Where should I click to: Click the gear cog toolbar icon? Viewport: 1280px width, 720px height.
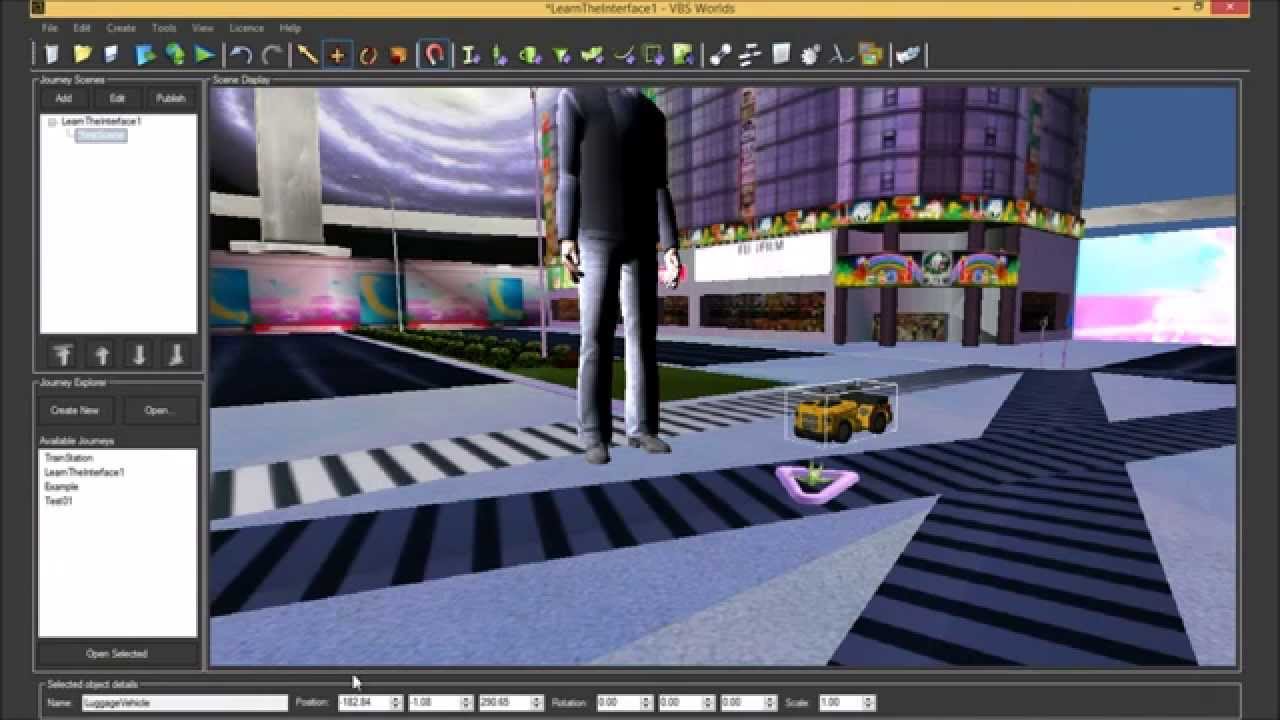pyautogui.click(x=810, y=54)
